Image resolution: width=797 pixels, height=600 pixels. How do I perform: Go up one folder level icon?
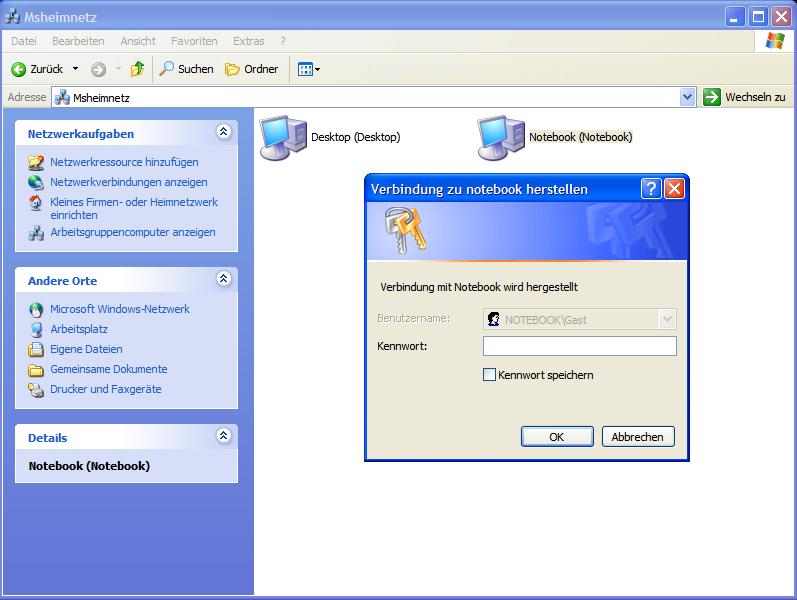click(137, 69)
